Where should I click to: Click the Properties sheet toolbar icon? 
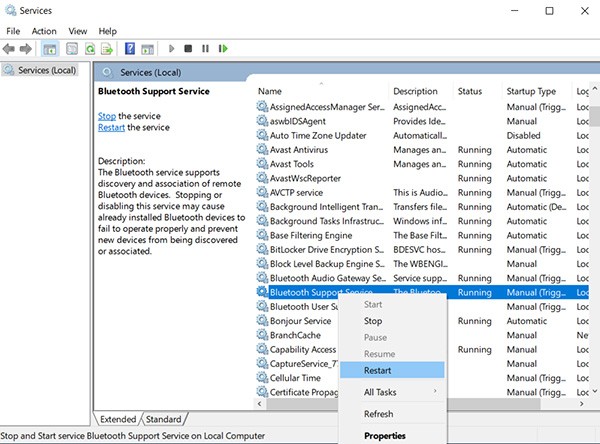(72, 49)
